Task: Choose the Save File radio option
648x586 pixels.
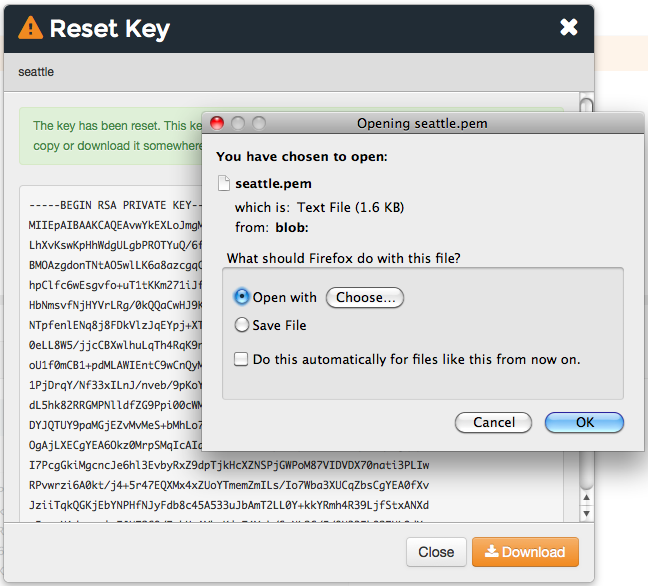Action: coord(241,325)
